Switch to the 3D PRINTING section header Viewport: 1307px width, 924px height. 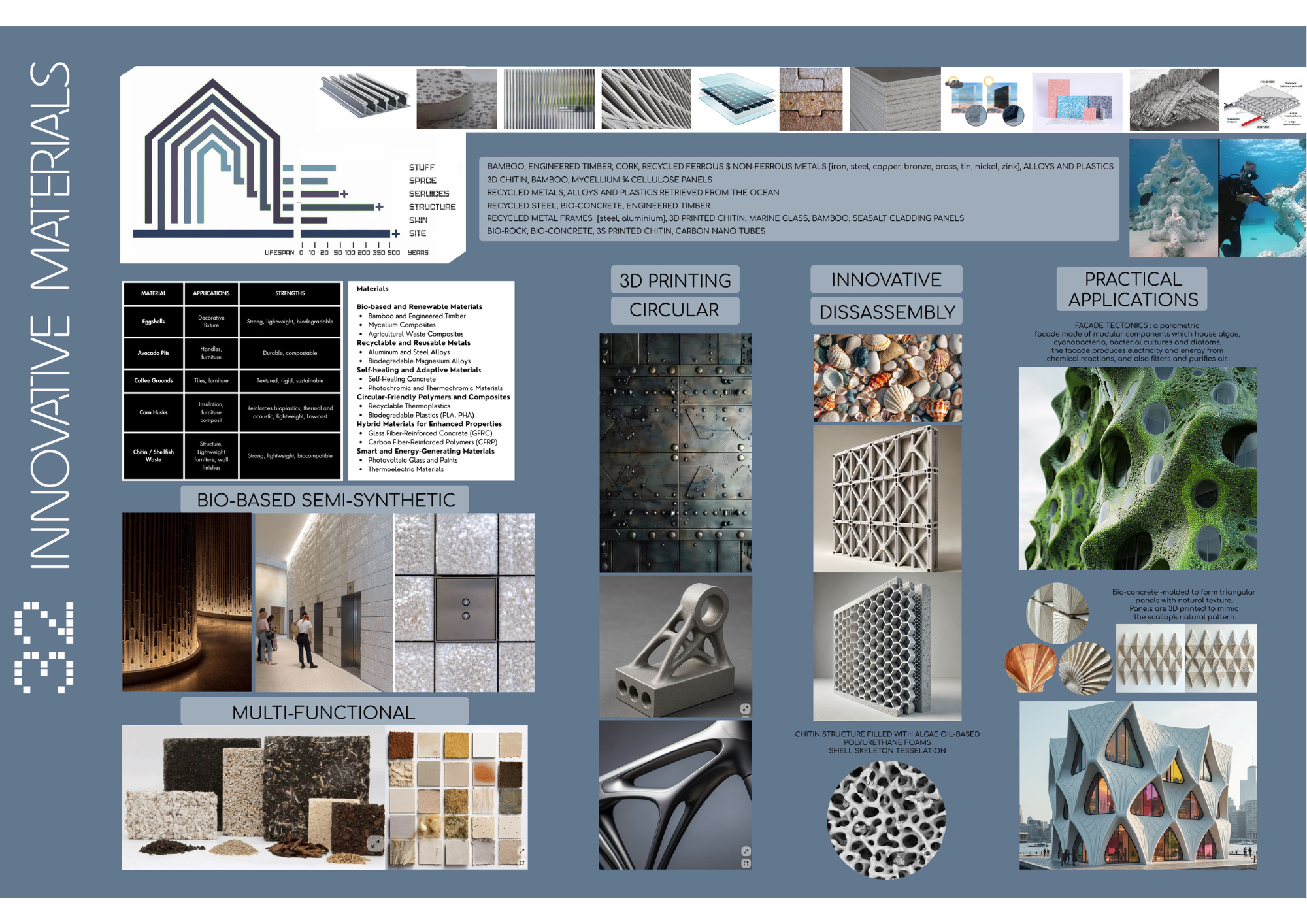674,280
